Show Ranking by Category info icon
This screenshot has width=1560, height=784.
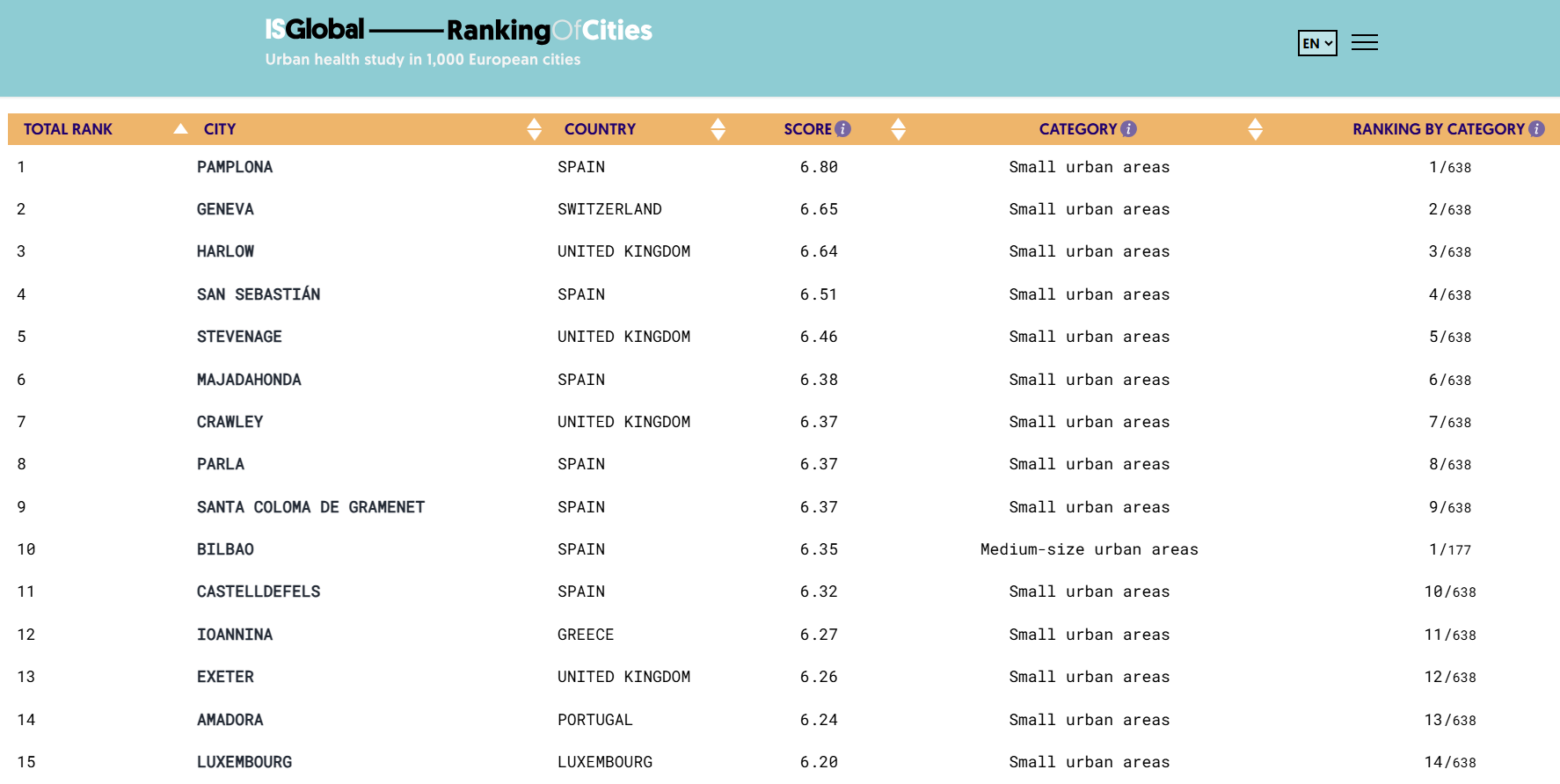(x=1536, y=129)
